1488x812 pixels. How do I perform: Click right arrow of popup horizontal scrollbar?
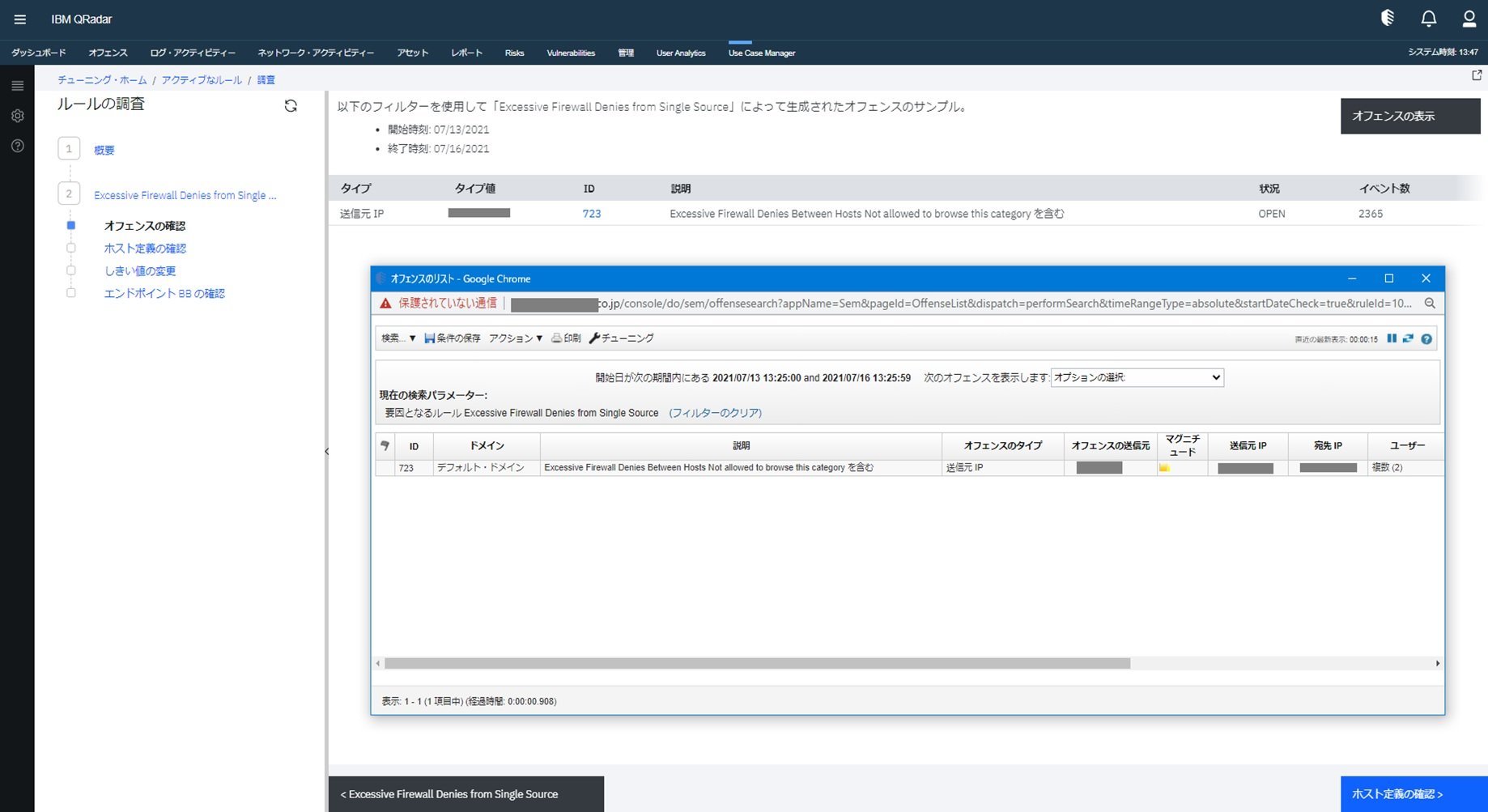click(1438, 663)
